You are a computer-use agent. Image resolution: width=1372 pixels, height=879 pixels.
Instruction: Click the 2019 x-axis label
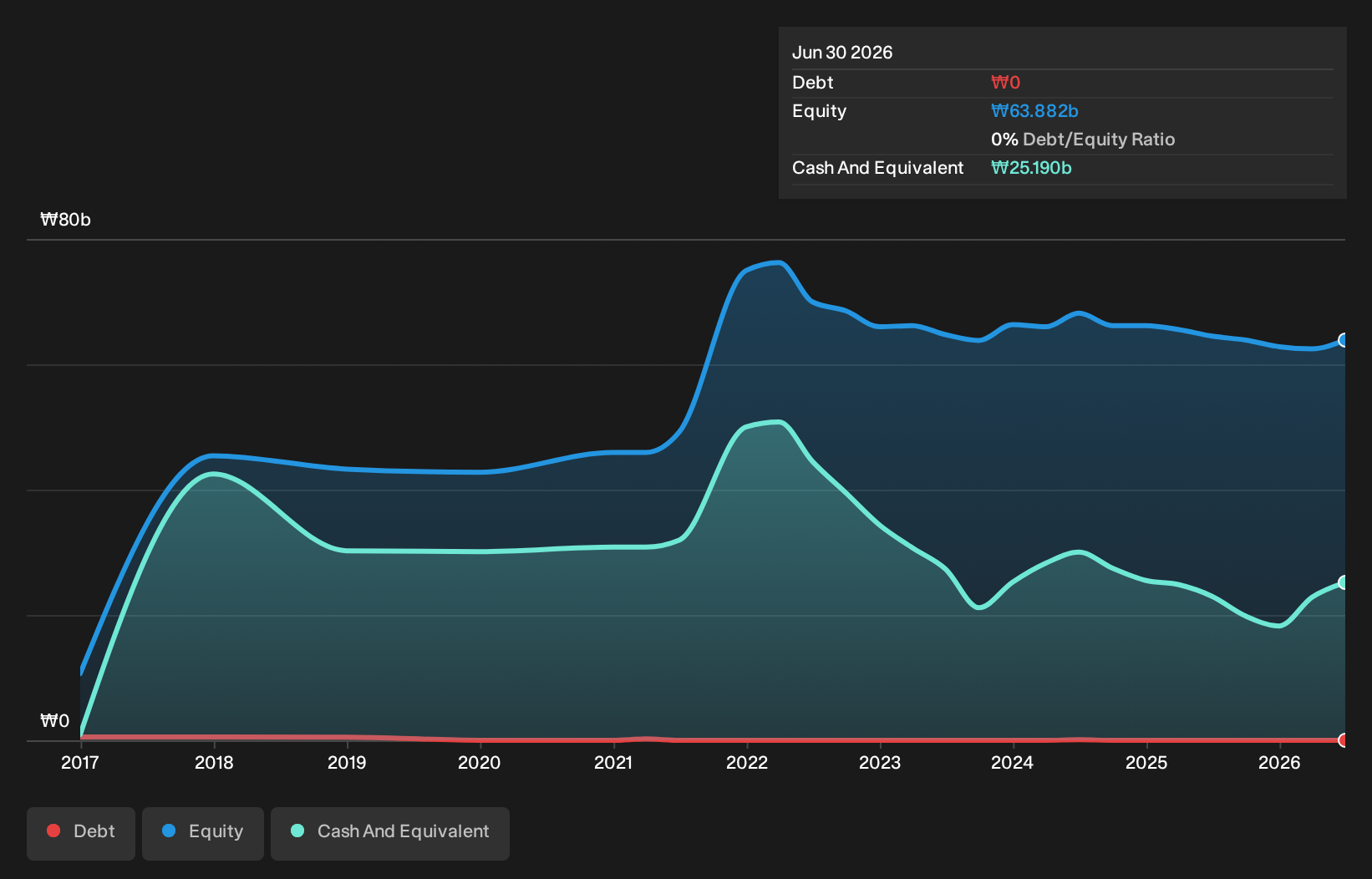click(347, 762)
